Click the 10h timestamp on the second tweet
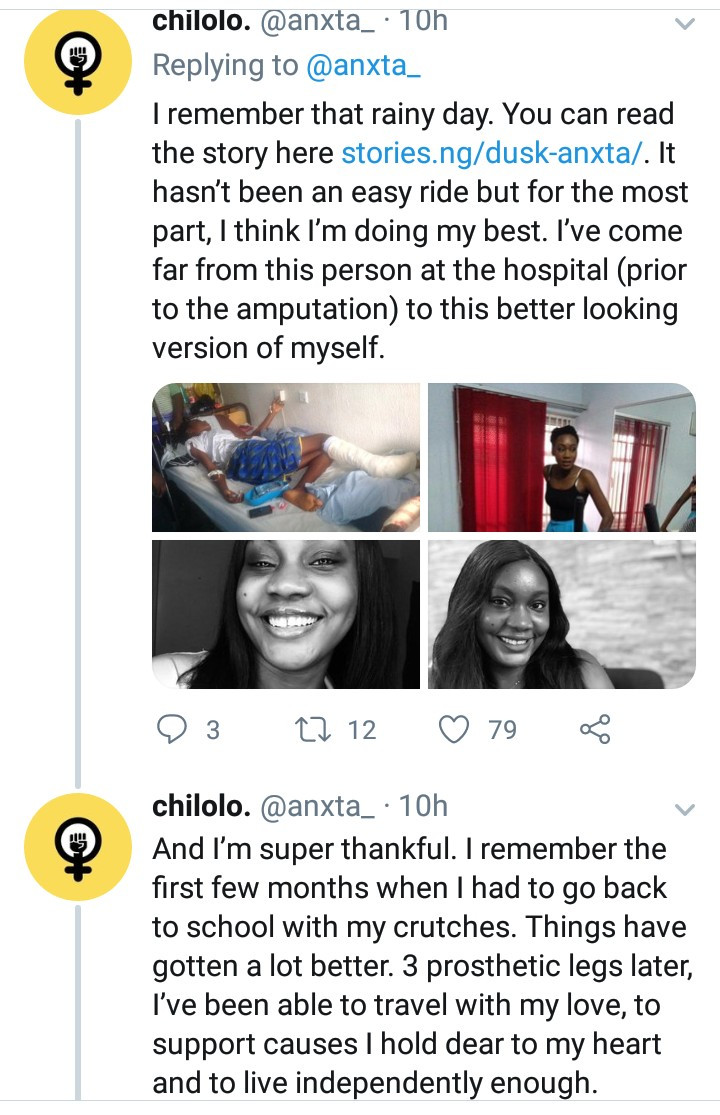This screenshot has width=720, height=1115. [x=423, y=806]
